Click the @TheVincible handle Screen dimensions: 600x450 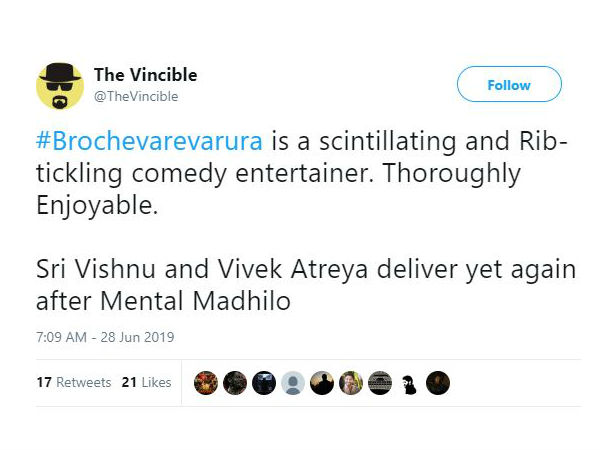[x=135, y=96]
